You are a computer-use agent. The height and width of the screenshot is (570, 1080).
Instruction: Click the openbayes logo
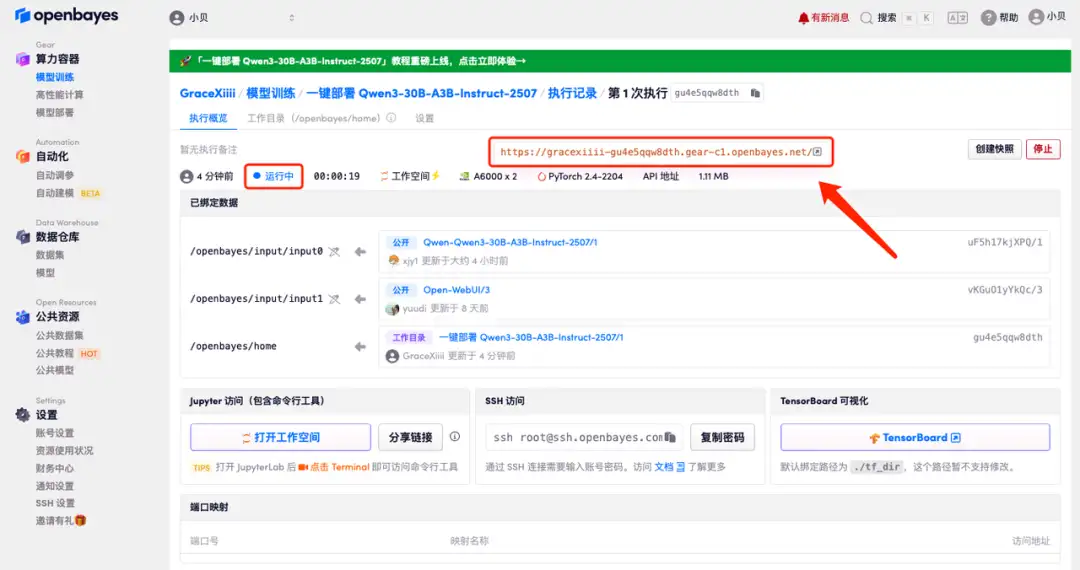66,15
